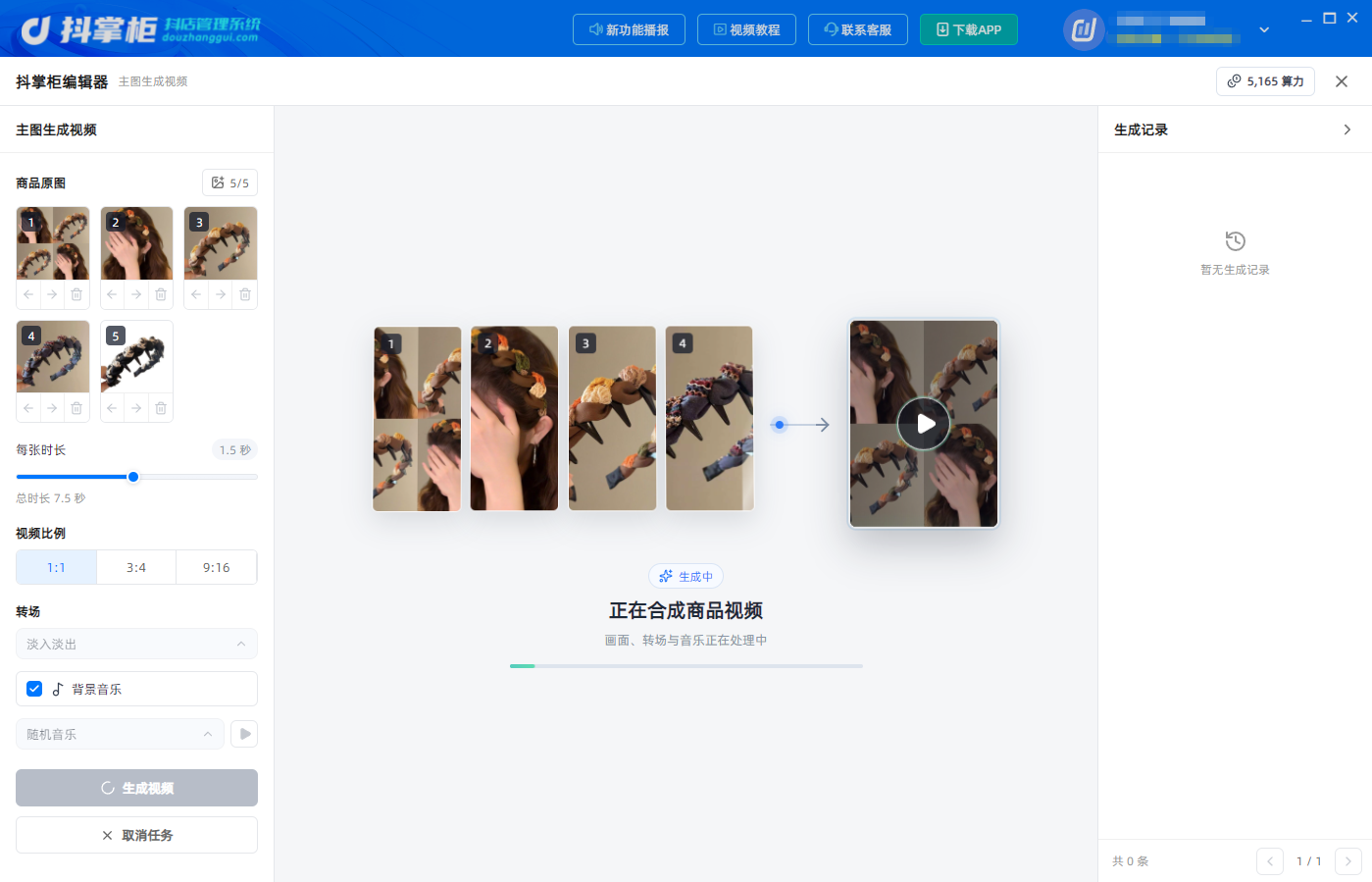Move product image 5 left with arrow
The width and height of the screenshot is (1372, 882).
112,408
